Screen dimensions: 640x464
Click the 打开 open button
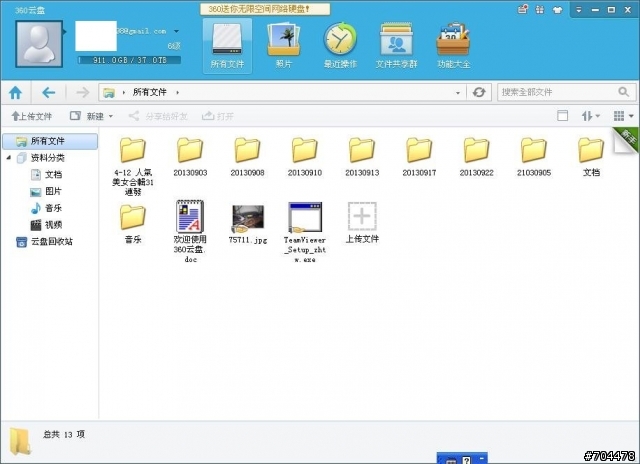point(218,116)
